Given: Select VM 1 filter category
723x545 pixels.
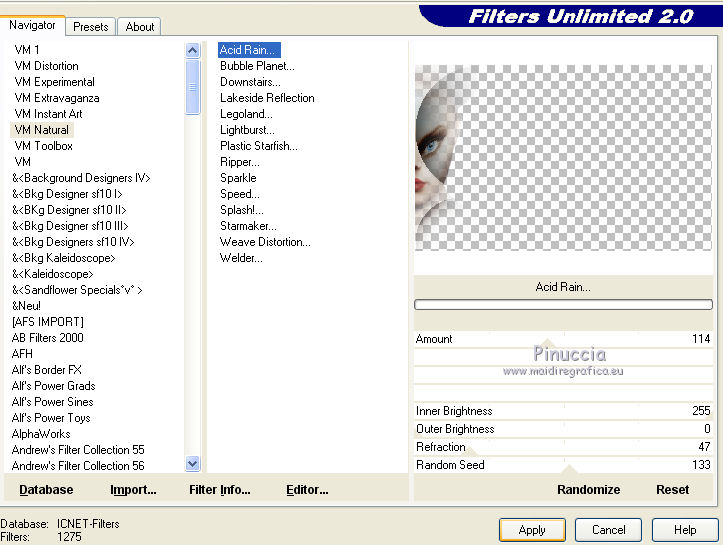Looking at the screenshot, I should 27,50.
